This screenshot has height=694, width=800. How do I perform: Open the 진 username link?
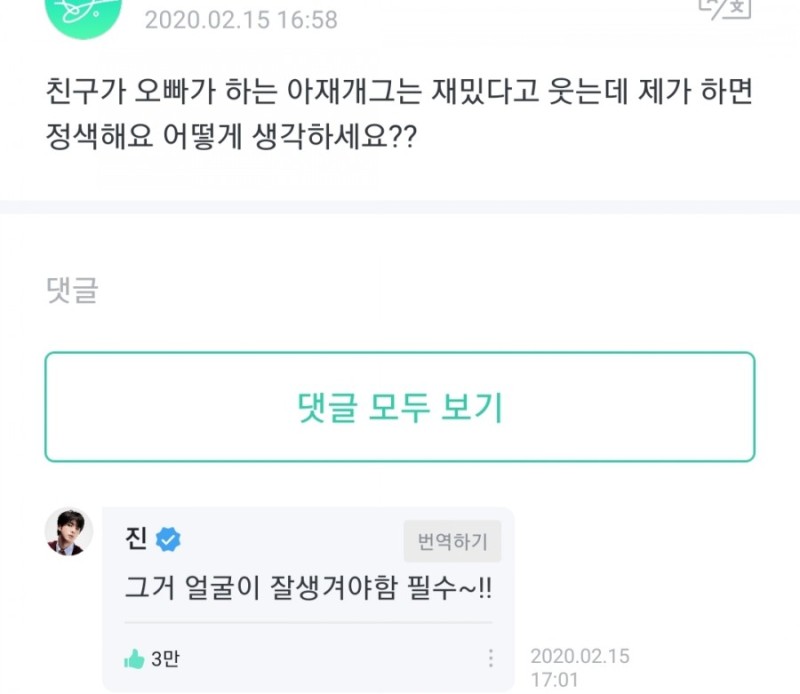137,540
